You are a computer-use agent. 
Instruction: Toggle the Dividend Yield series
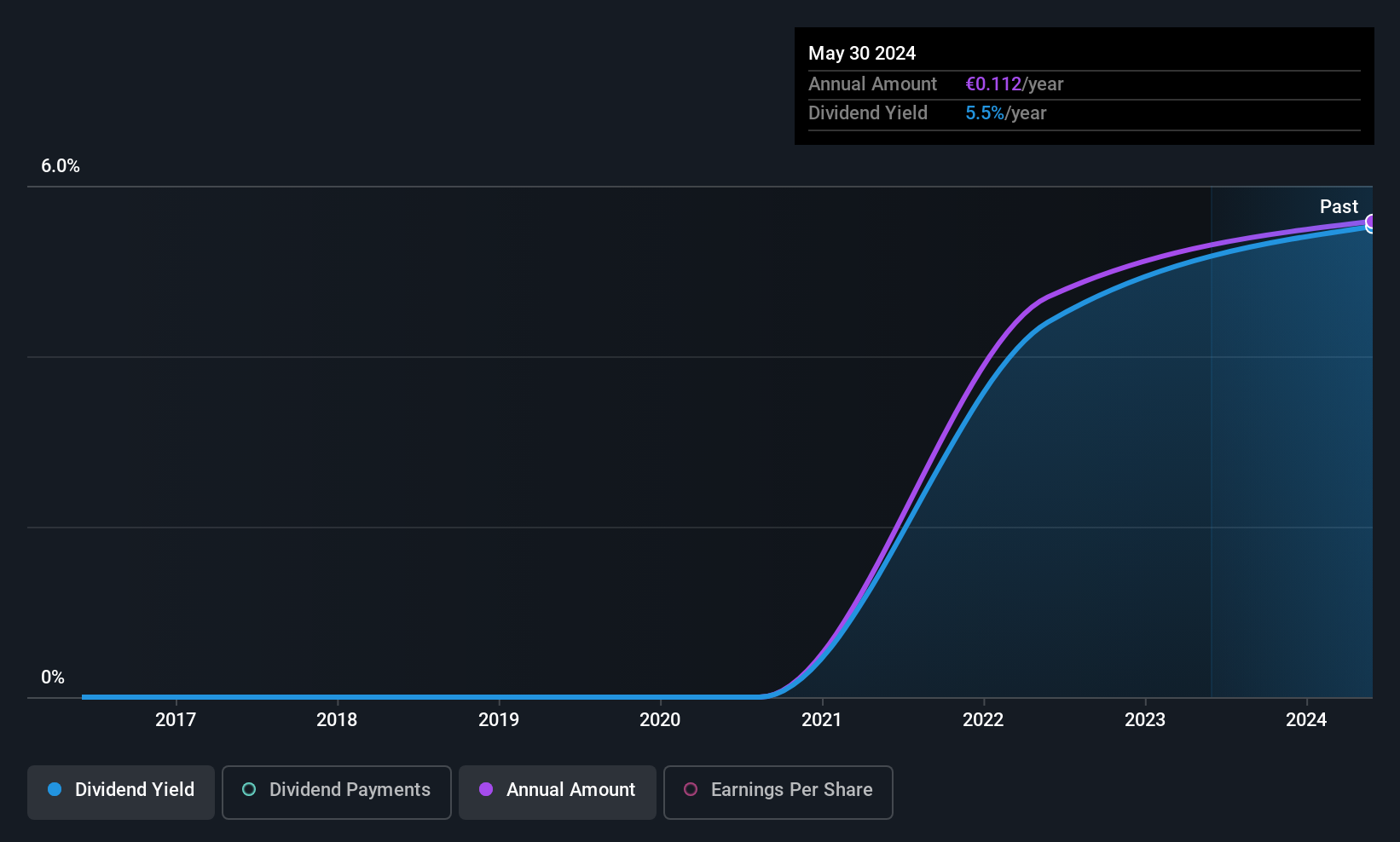tap(121, 793)
